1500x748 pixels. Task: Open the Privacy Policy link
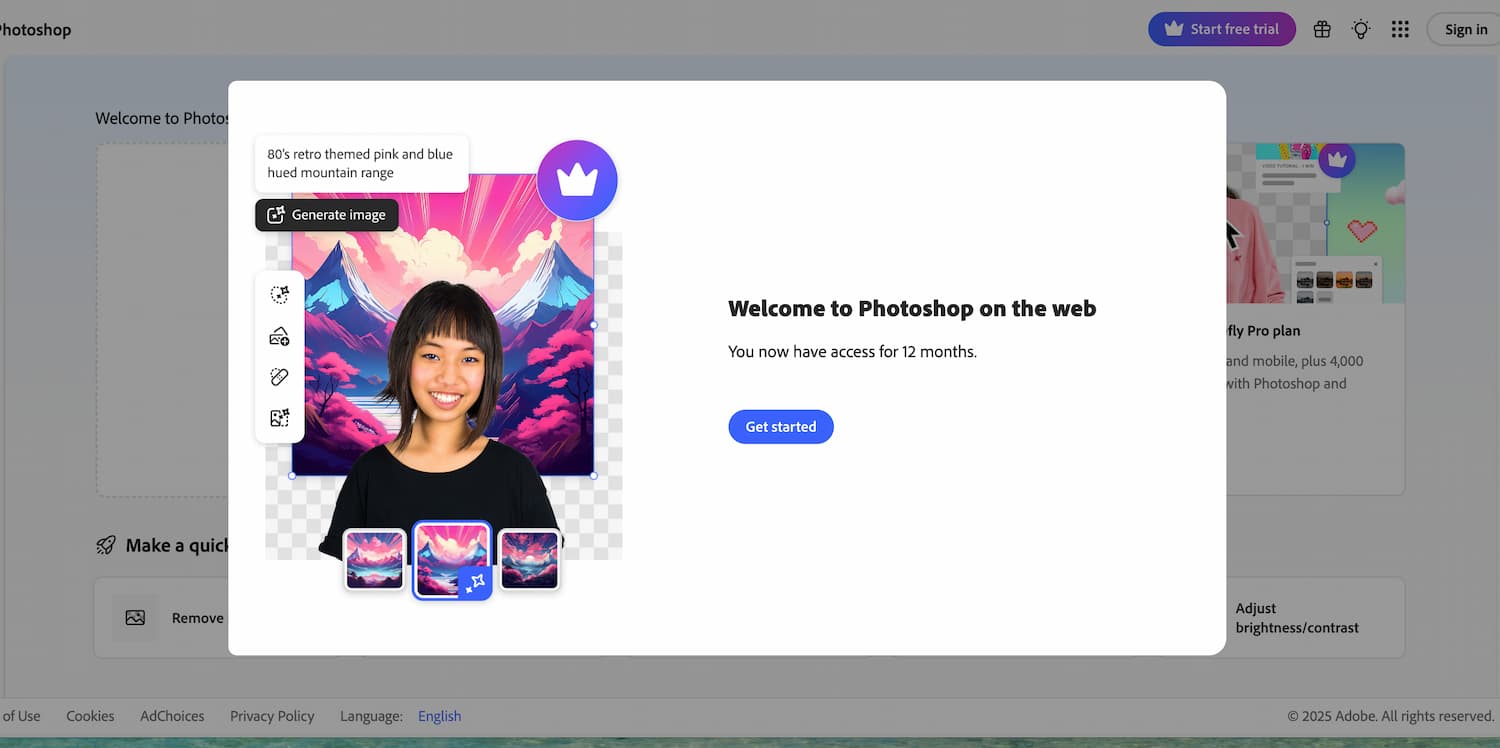272,716
